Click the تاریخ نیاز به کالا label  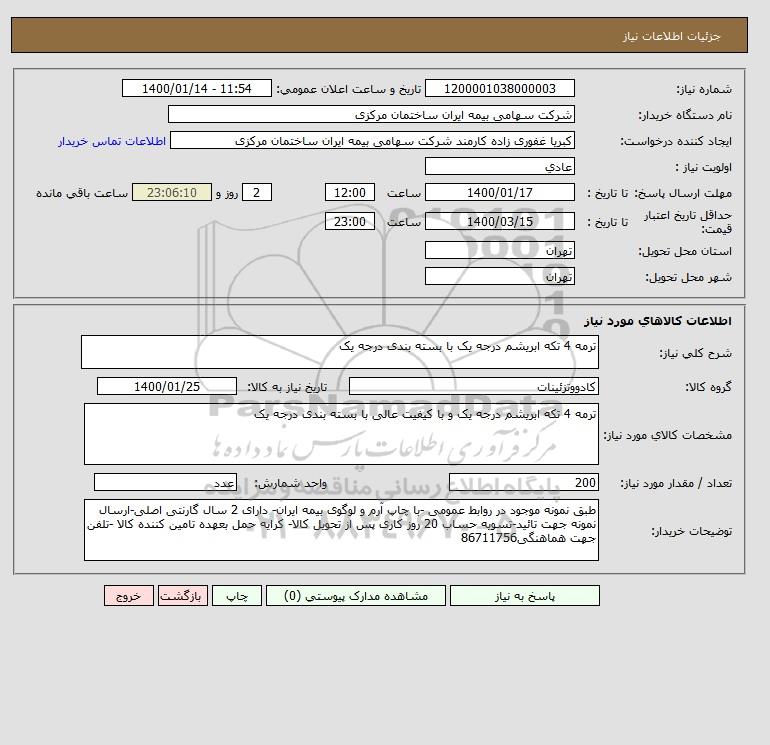[x=287, y=387]
